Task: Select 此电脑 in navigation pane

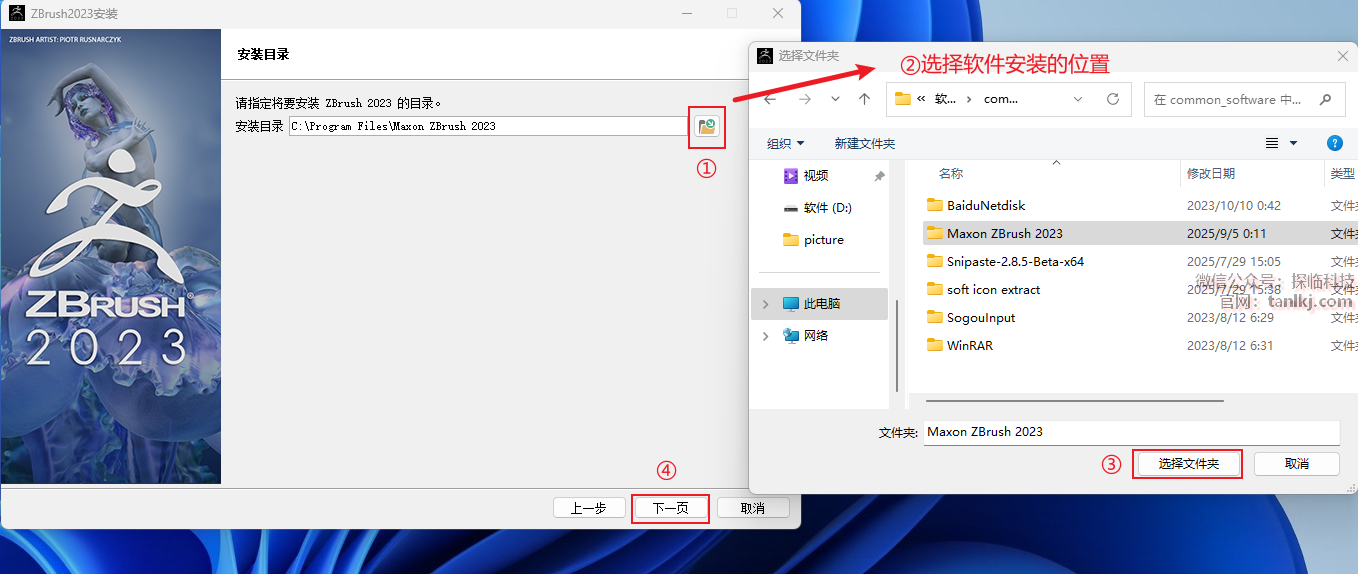Action: [x=822, y=304]
